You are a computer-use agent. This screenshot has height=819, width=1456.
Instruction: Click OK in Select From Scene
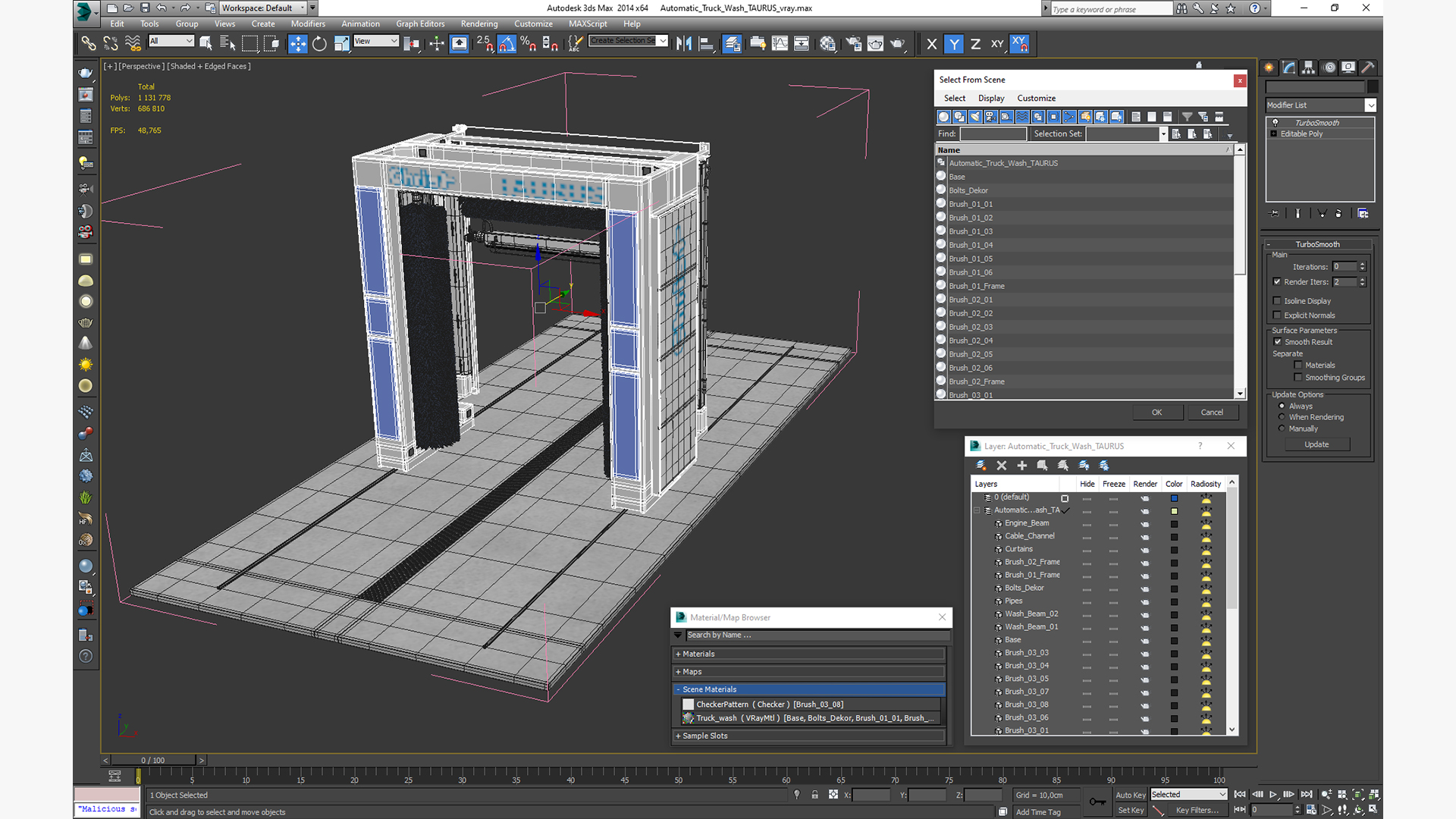[1156, 413]
